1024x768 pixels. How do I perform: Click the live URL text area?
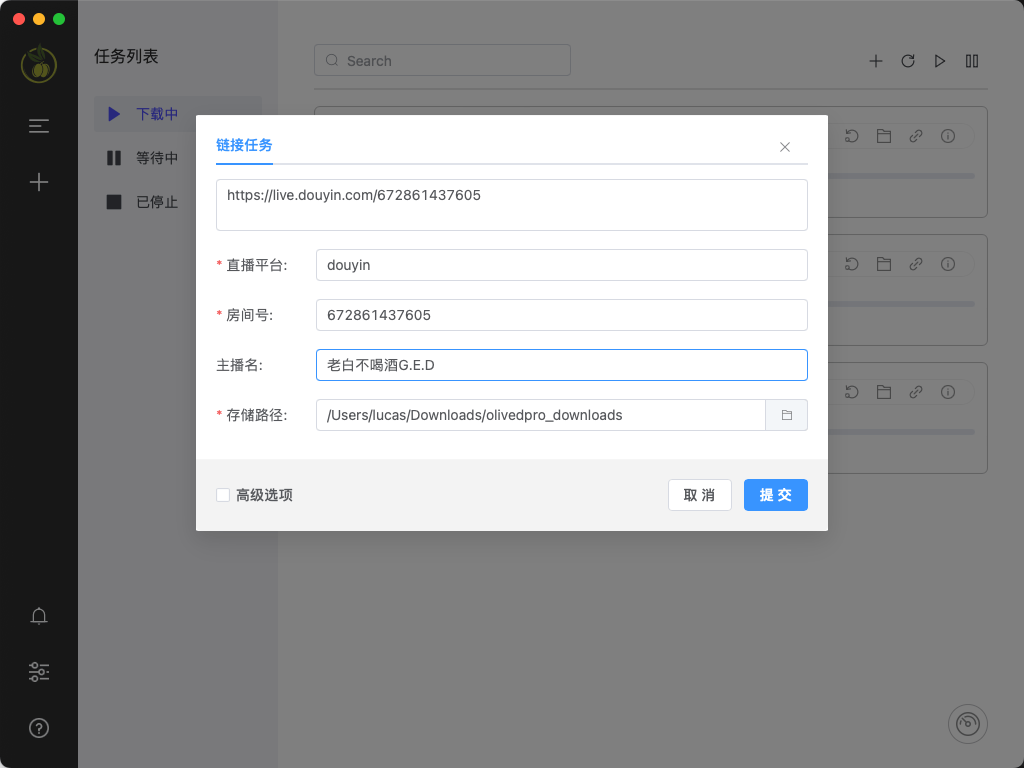point(511,205)
